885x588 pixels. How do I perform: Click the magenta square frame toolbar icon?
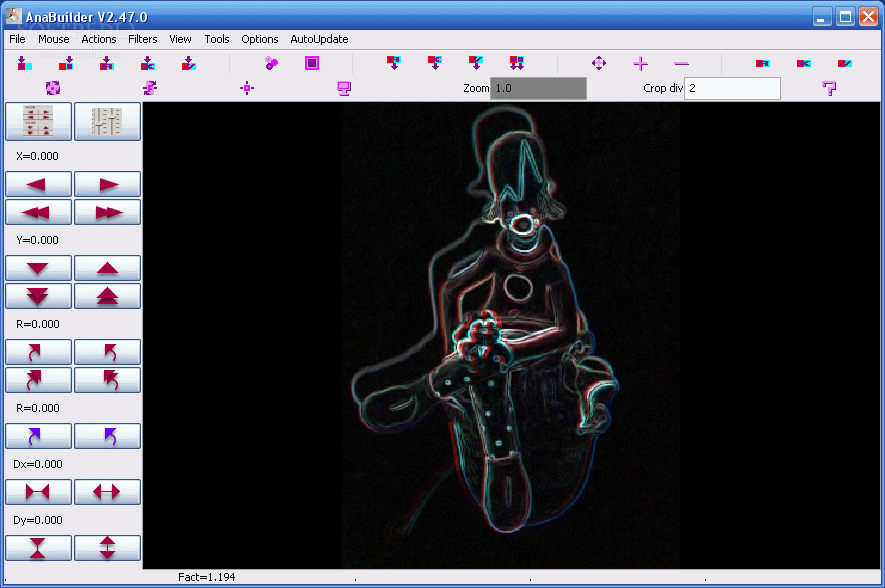click(312, 63)
